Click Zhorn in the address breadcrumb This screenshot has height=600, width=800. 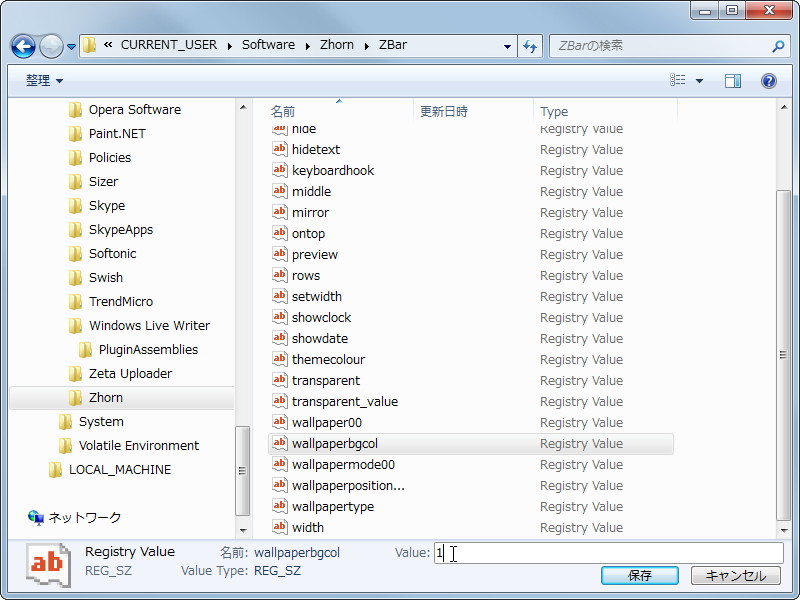pos(337,45)
